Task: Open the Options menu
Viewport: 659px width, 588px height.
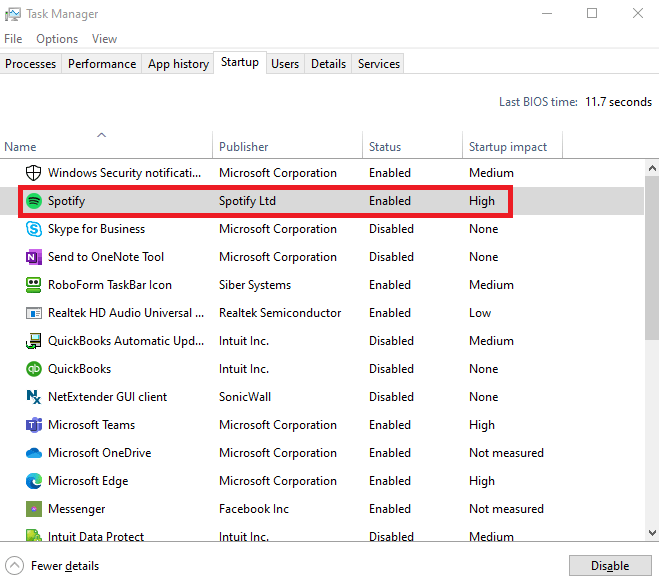Action: (x=57, y=39)
